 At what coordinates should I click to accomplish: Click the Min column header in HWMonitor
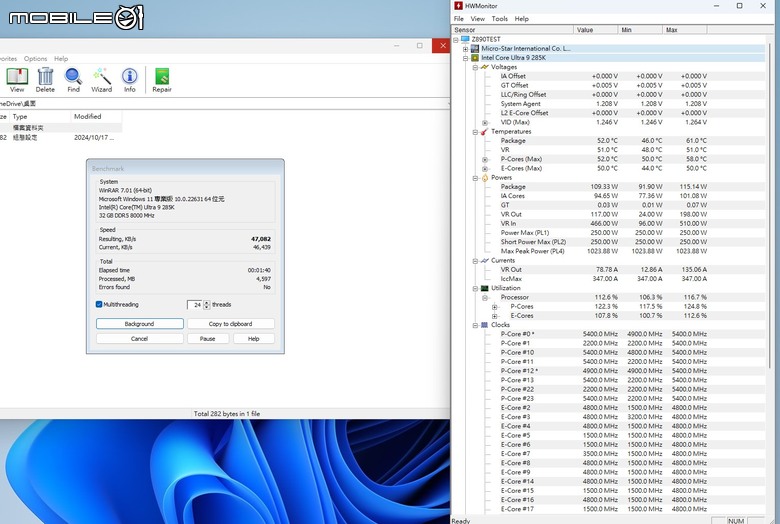(x=640, y=30)
